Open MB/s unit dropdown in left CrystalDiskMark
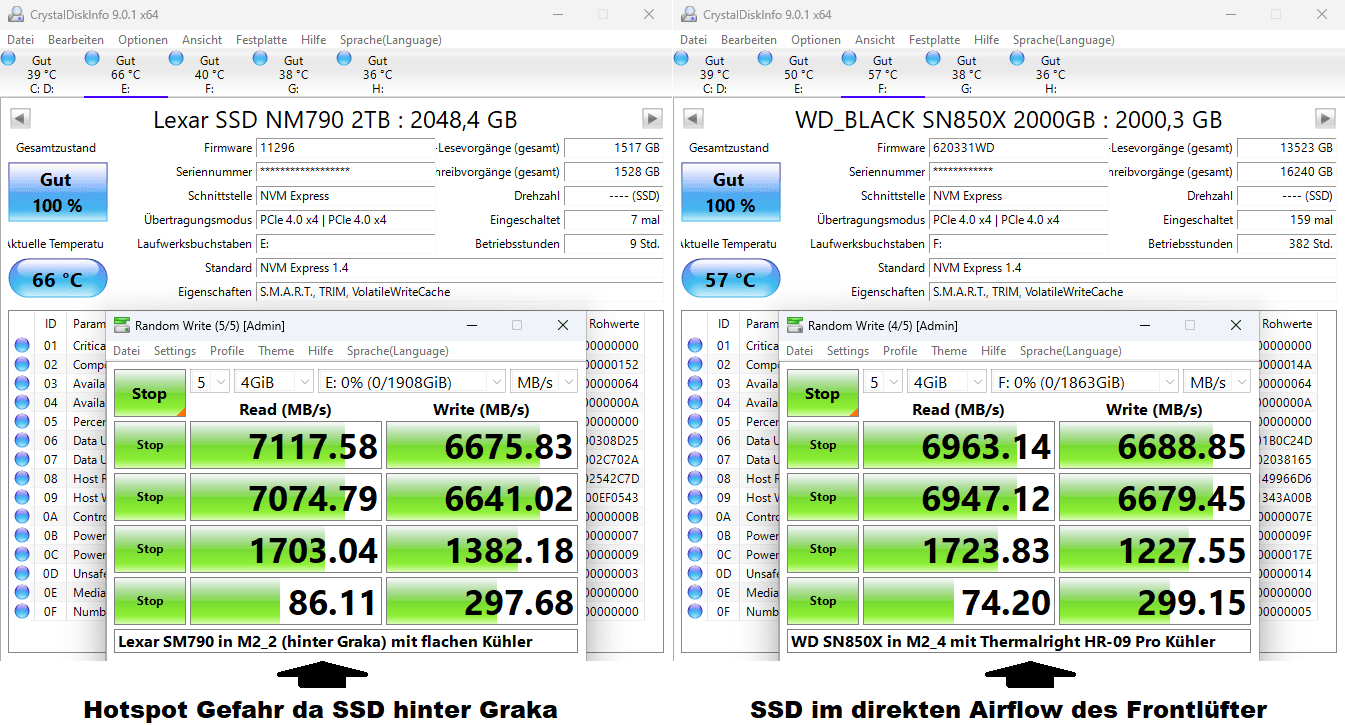The width and height of the screenshot is (1345, 726). 544,382
